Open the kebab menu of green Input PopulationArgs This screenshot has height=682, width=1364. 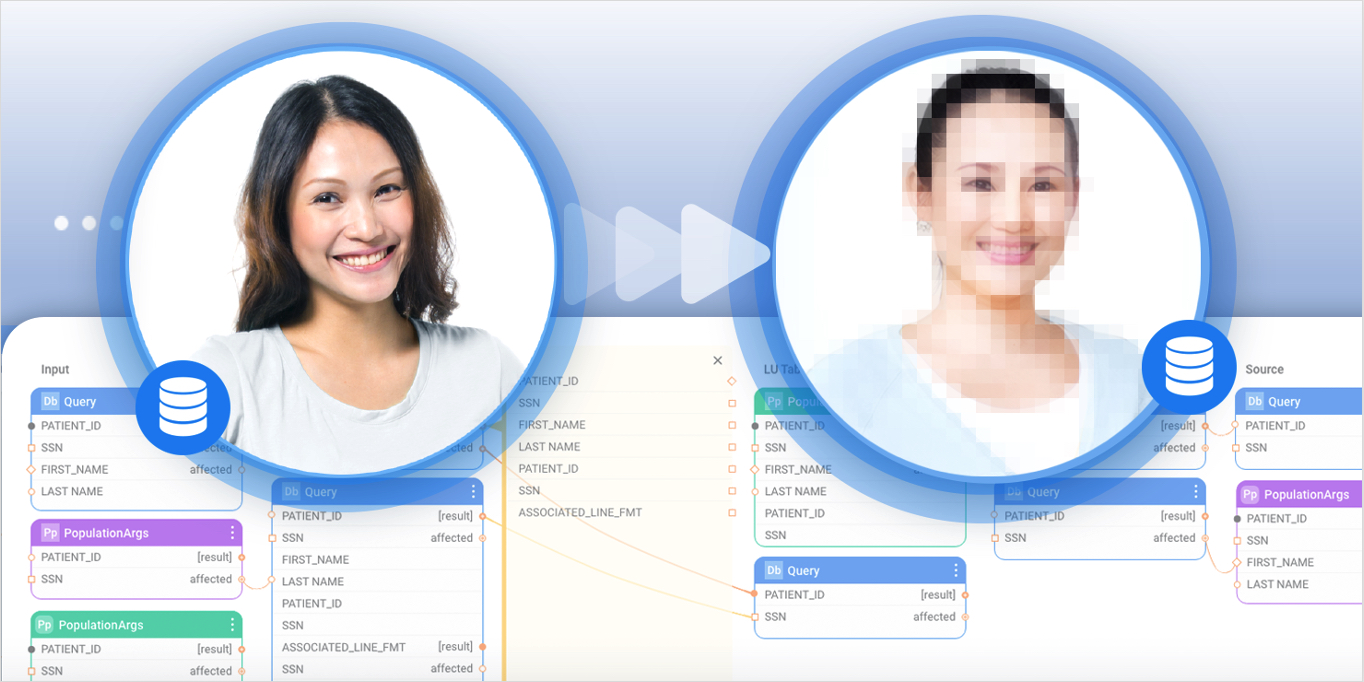pyautogui.click(x=233, y=625)
